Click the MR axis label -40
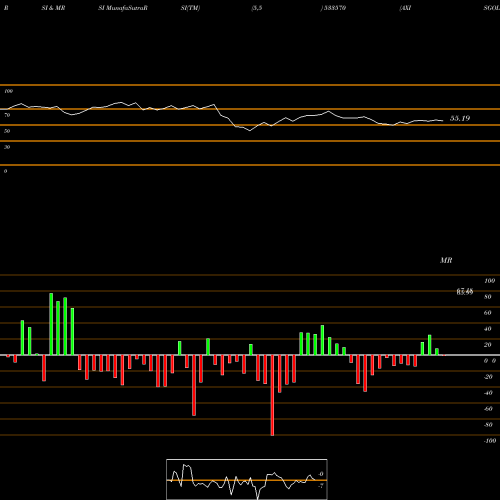 pyautogui.click(x=488, y=393)
